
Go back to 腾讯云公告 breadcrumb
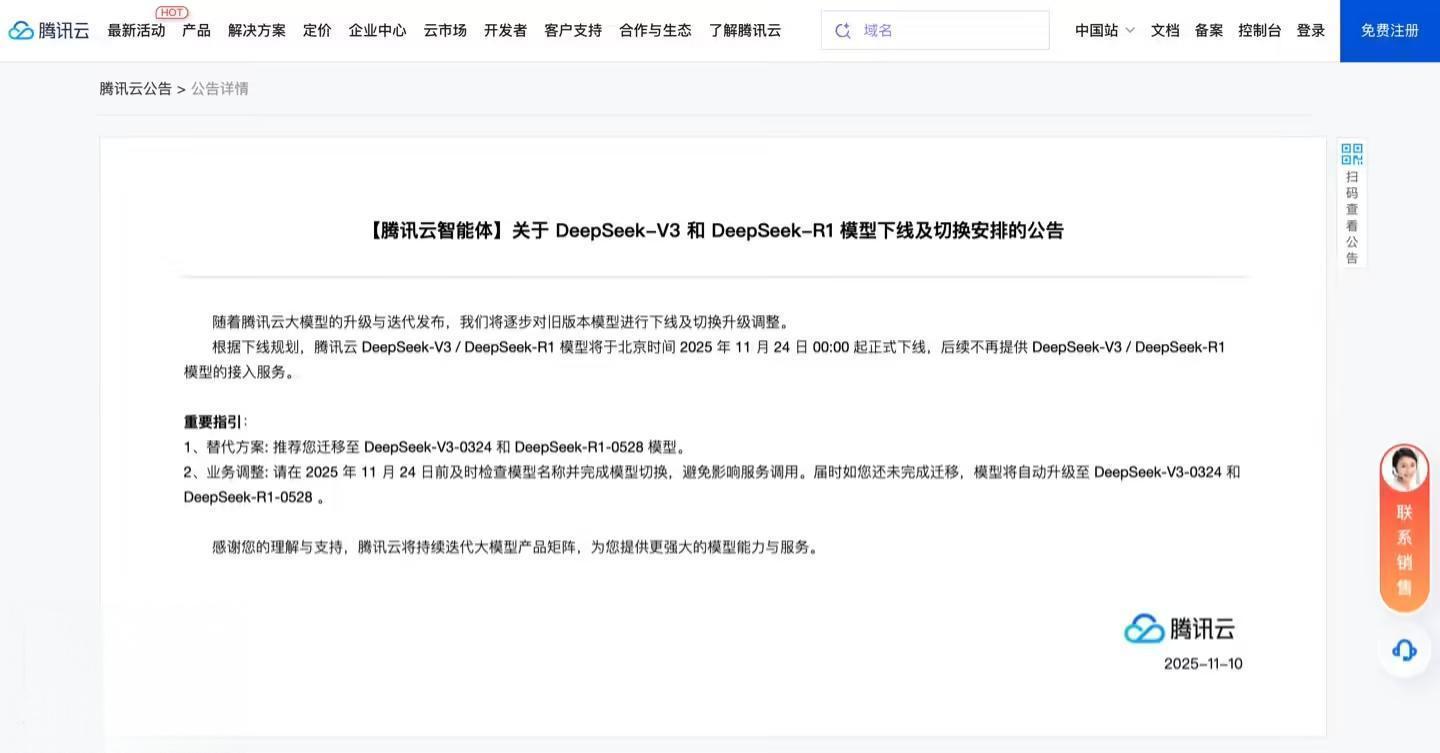[x=135, y=89]
